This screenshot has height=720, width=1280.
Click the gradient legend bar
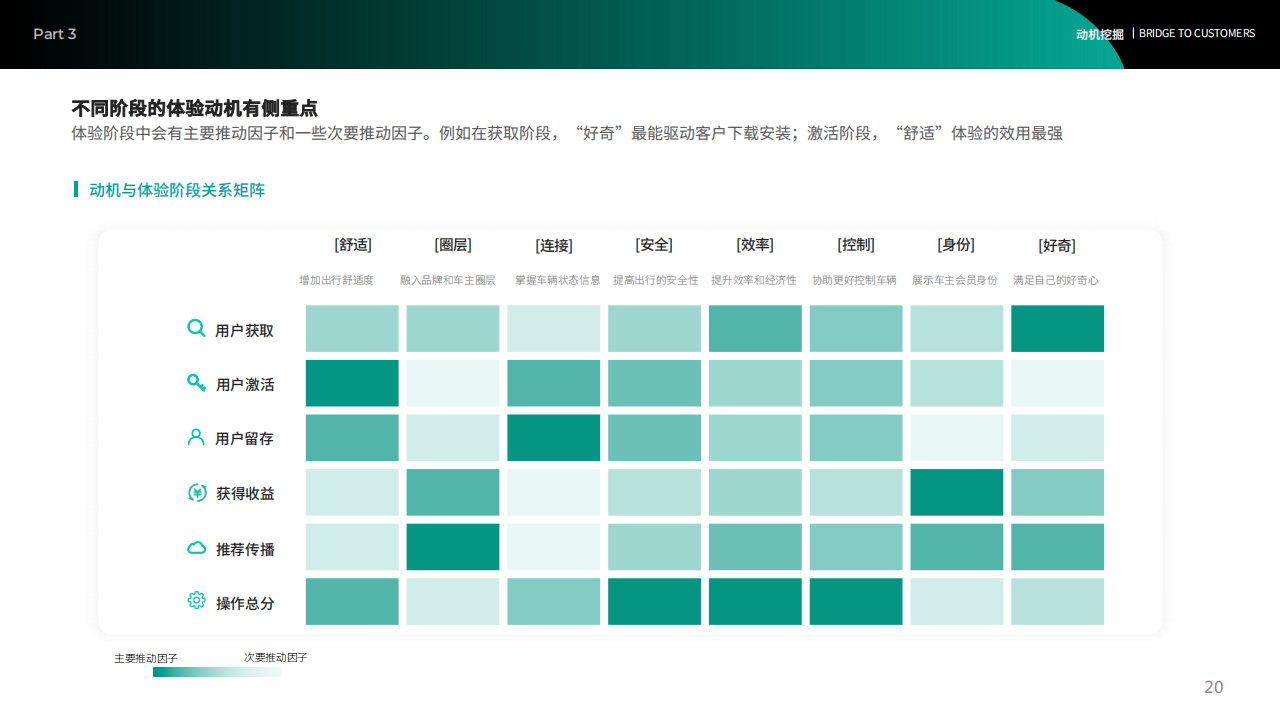[x=217, y=672]
